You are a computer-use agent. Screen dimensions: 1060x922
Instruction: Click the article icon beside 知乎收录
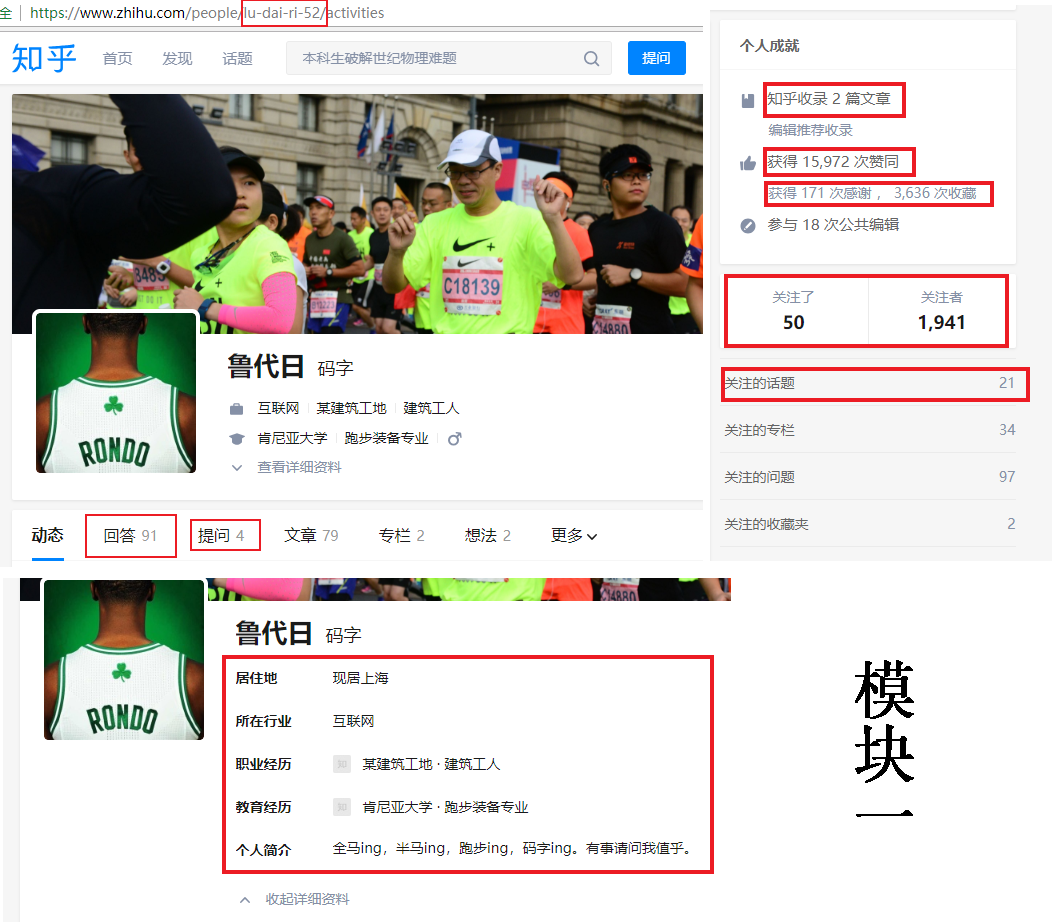(x=749, y=99)
